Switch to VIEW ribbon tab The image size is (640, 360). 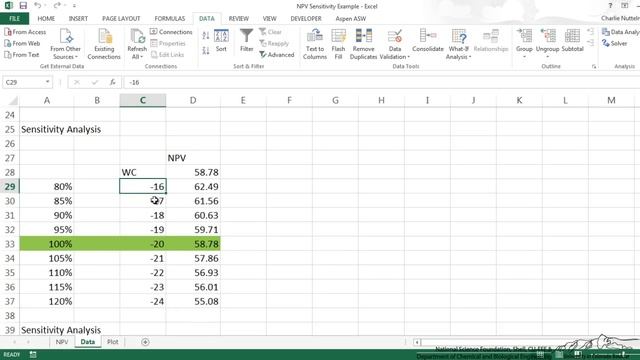269,18
